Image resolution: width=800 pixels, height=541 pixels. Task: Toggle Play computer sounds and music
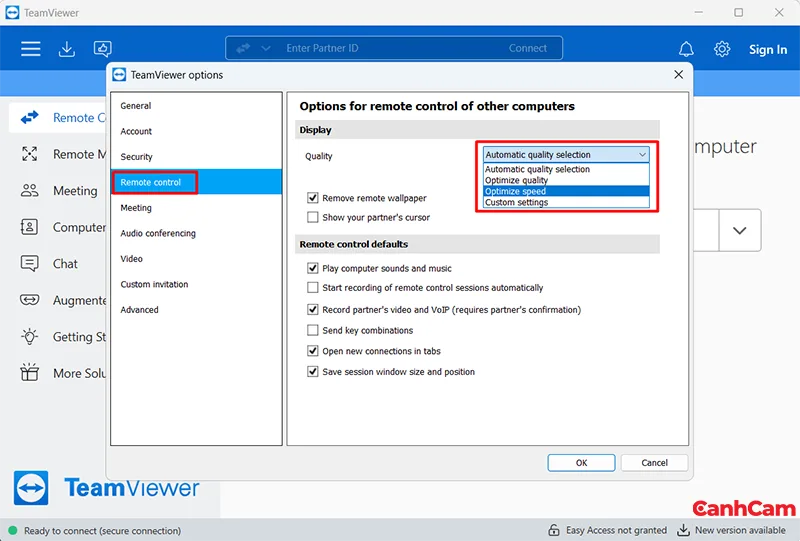coord(313,268)
